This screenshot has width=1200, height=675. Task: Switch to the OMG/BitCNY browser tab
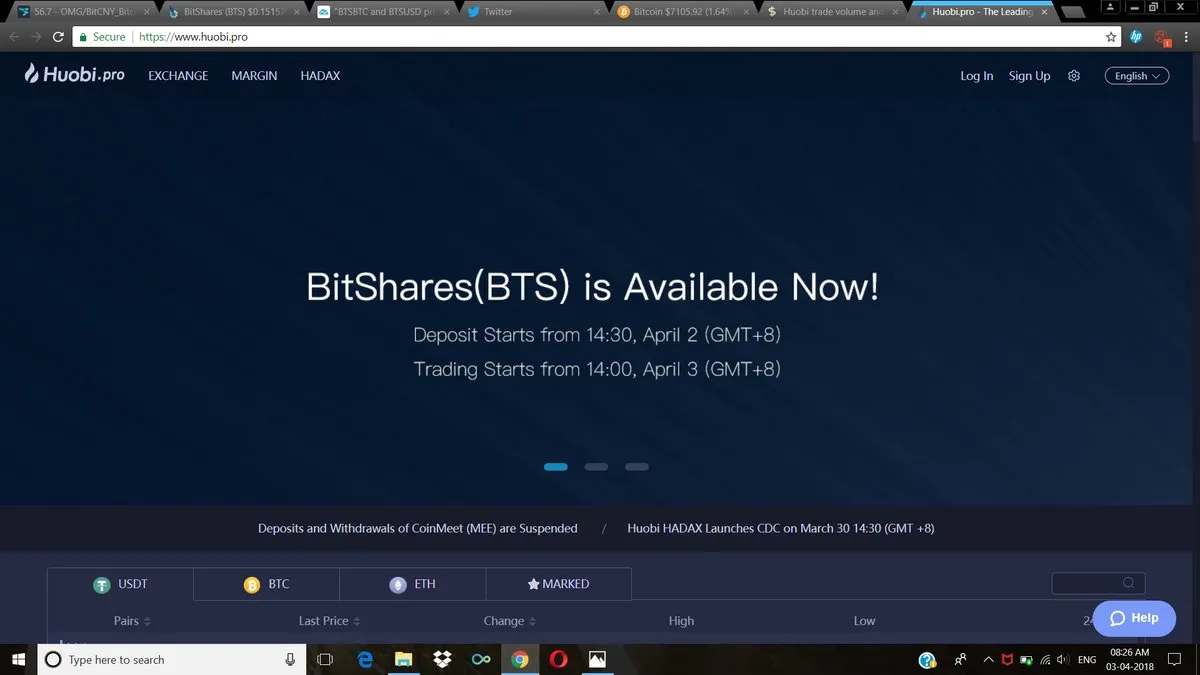click(82, 12)
